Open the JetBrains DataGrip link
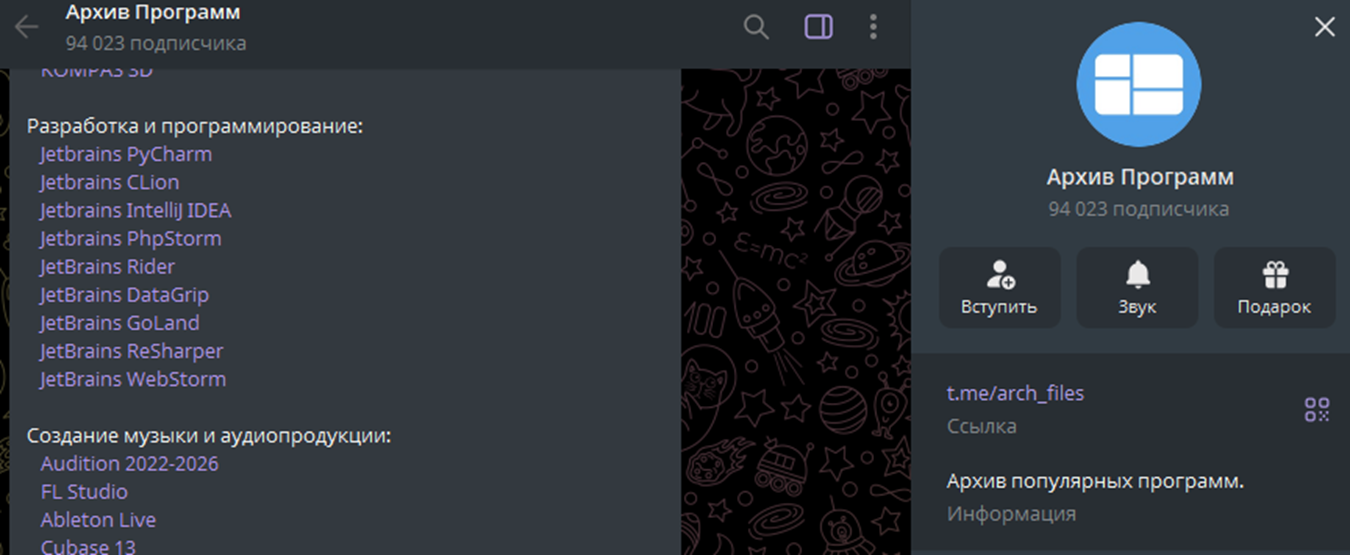The width and height of the screenshot is (1350, 555). click(x=124, y=295)
